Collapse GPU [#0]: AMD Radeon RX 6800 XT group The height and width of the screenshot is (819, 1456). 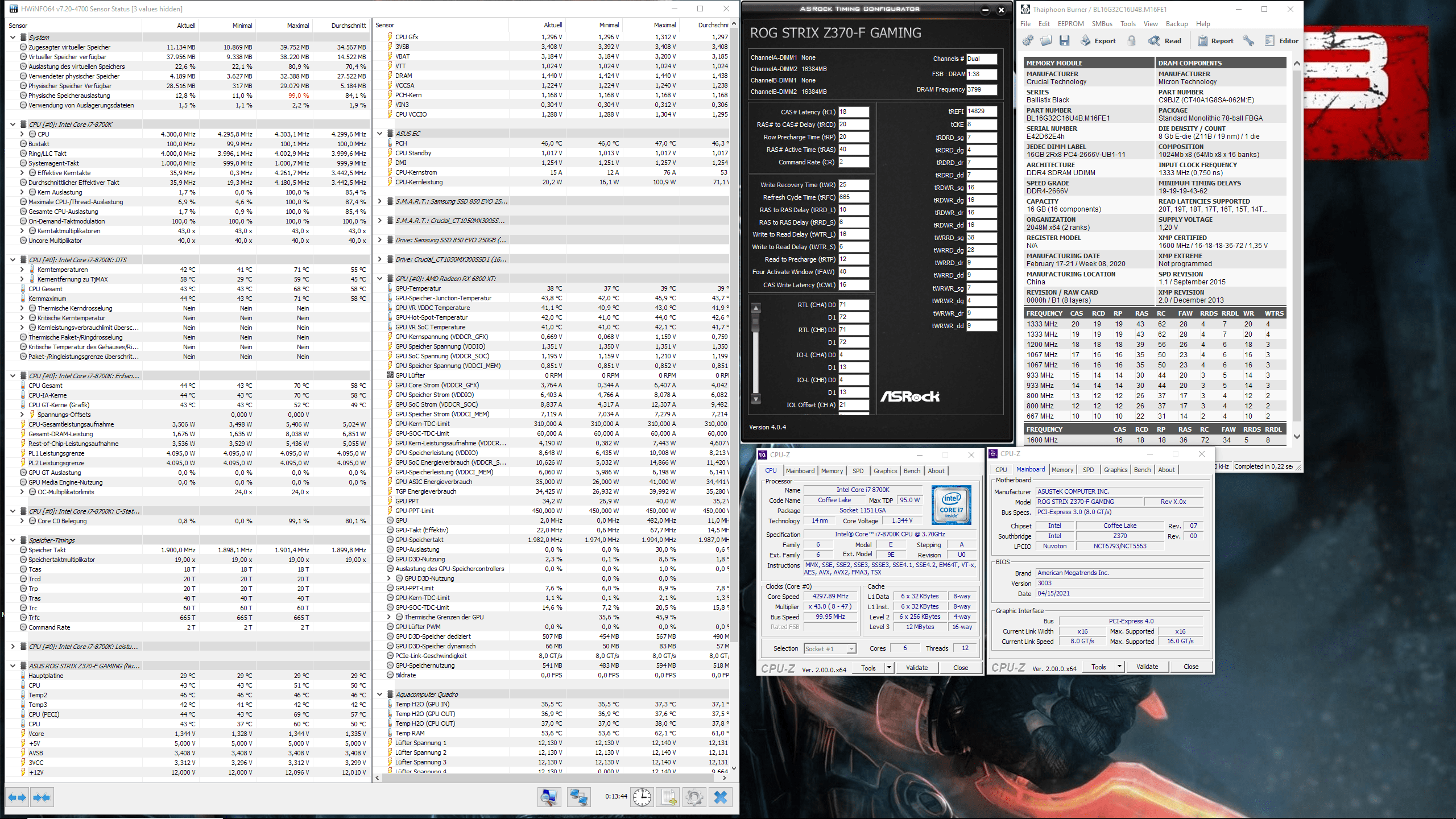point(380,279)
